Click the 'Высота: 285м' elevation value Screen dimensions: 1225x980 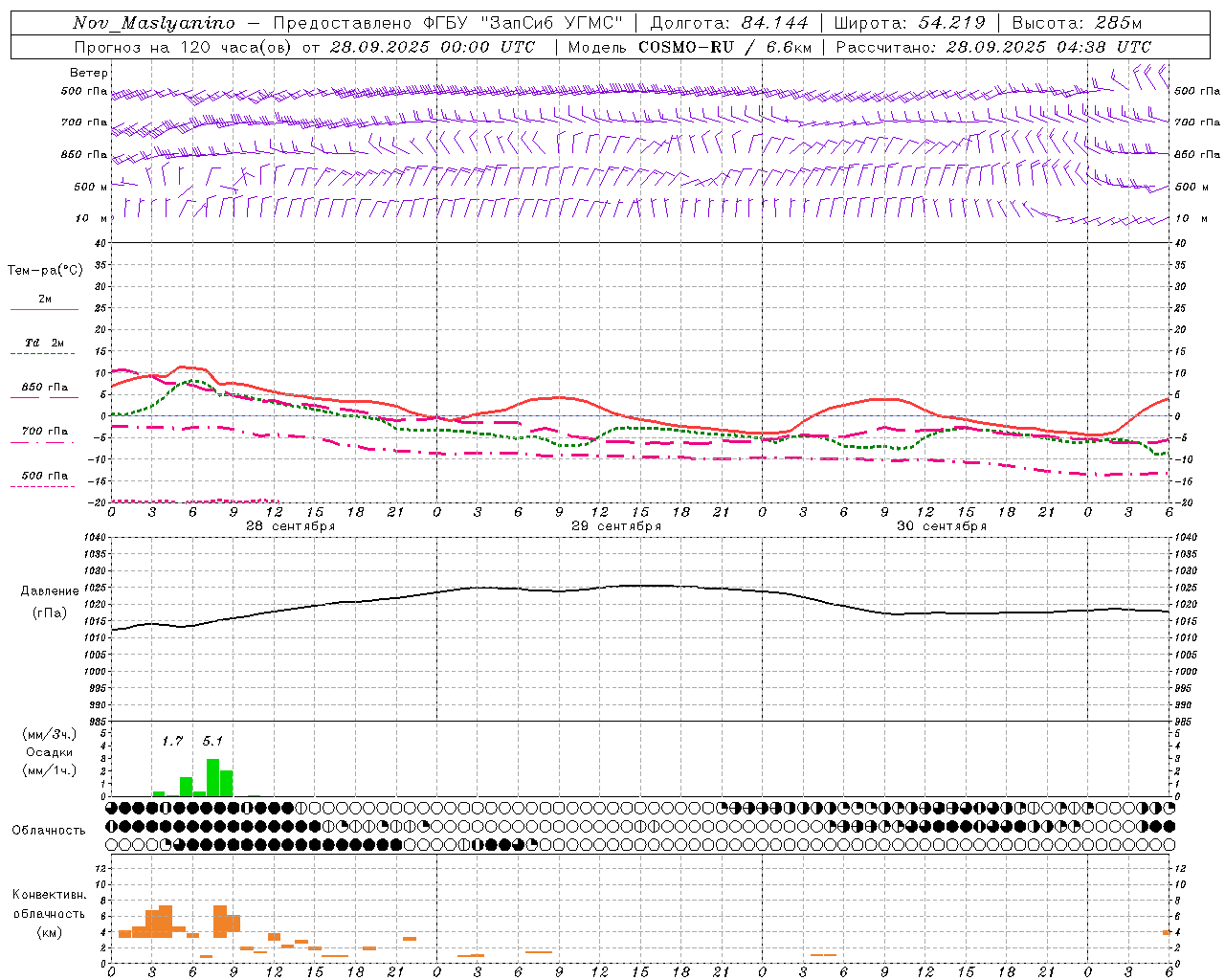coord(1077,23)
